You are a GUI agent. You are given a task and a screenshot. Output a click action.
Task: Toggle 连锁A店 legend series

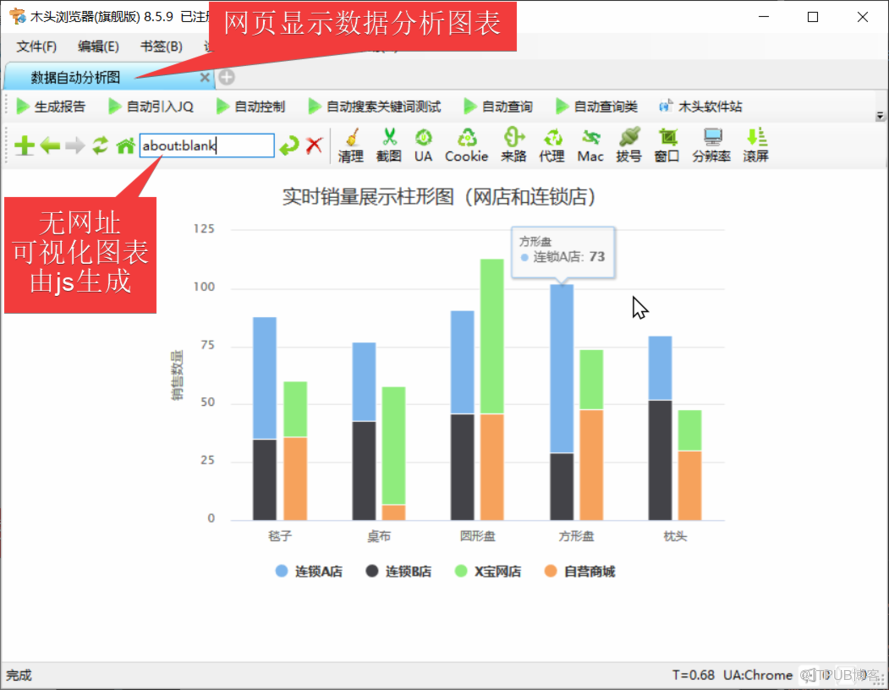pos(309,572)
